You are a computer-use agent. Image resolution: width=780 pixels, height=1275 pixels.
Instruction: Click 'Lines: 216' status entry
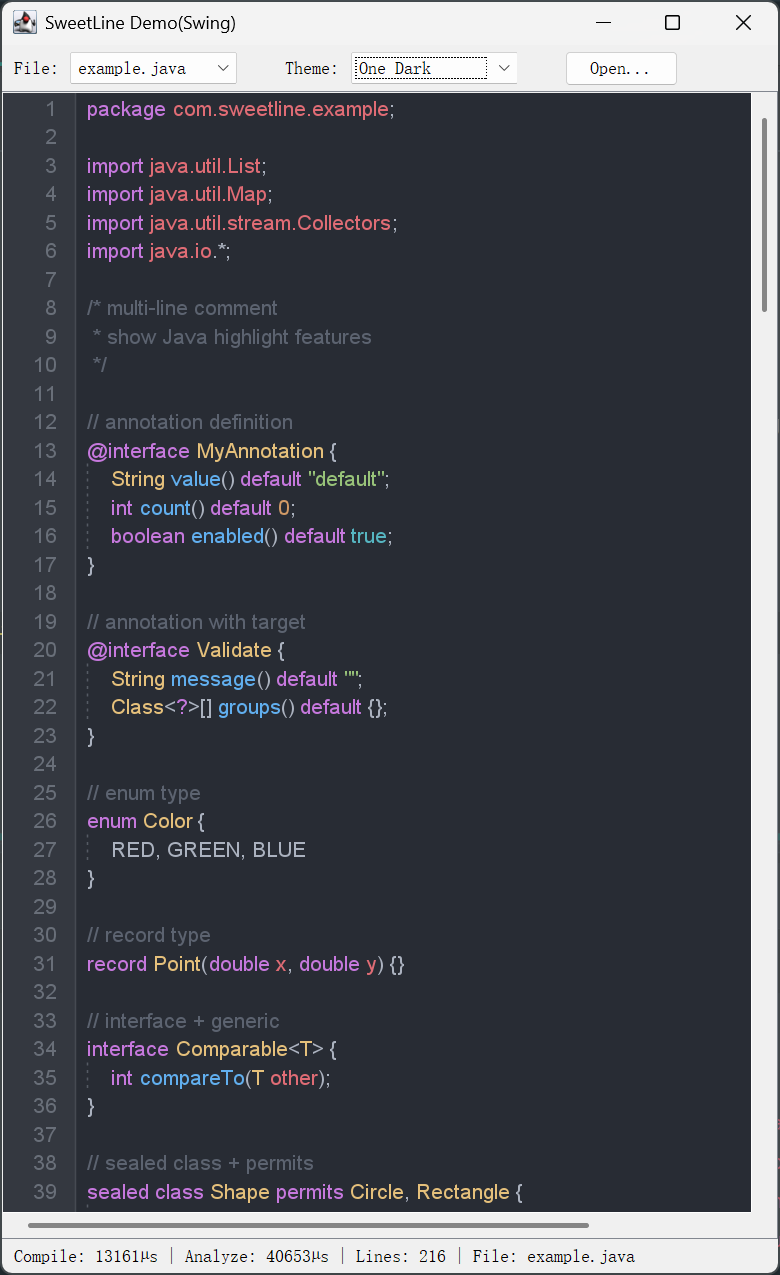tap(401, 1257)
